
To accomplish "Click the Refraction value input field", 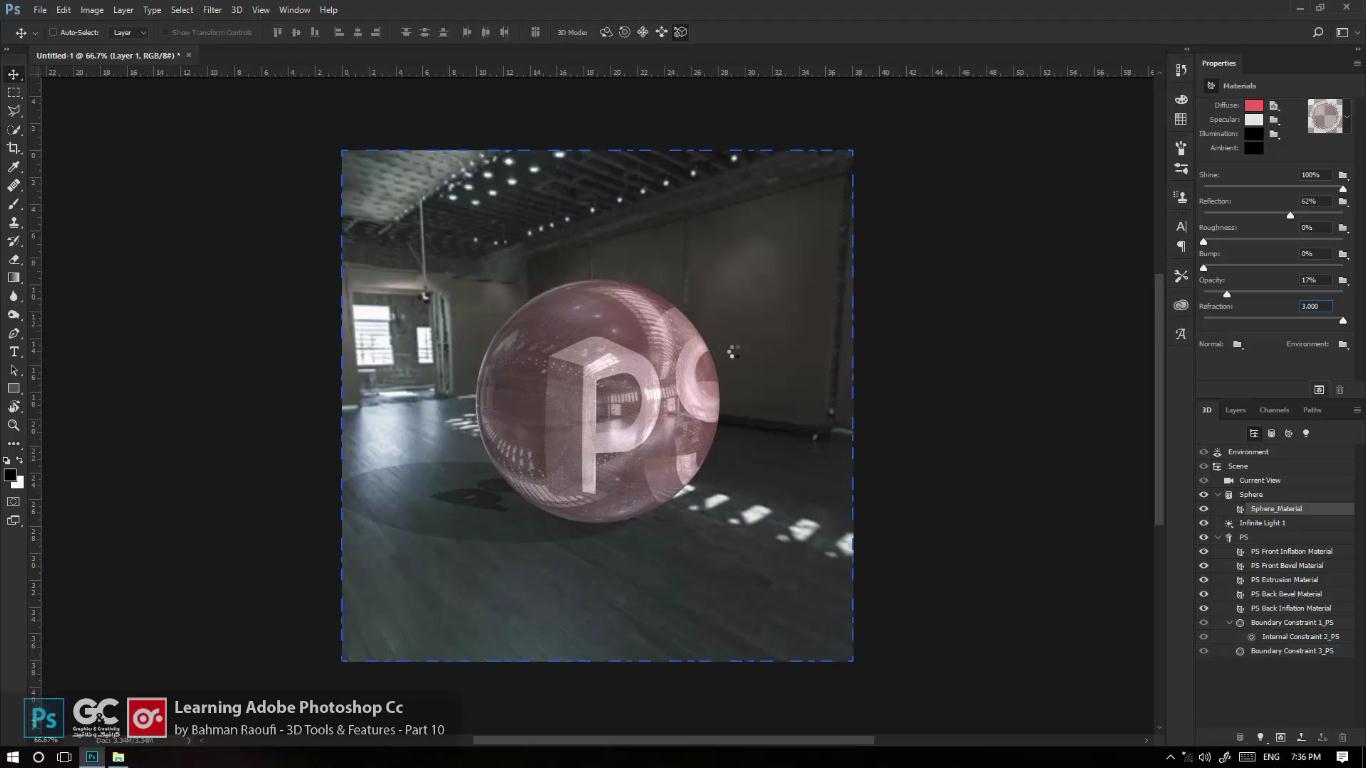I will [1315, 306].
